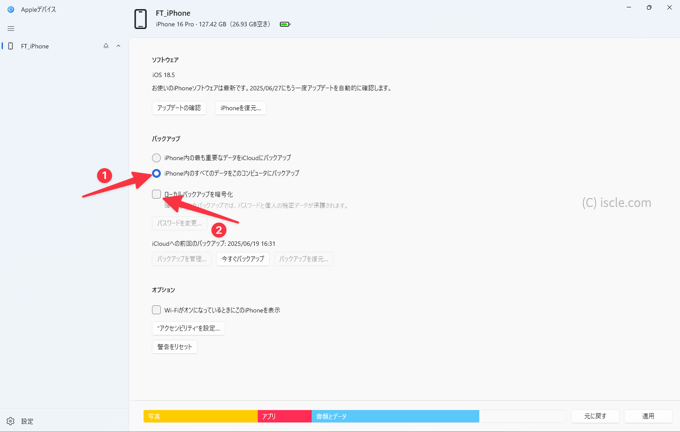Image resolution: width=680 pixels, height=432 pixels.
Task: Open "アクセシビリティ"を設定 button
Action: tap(189, 328)
